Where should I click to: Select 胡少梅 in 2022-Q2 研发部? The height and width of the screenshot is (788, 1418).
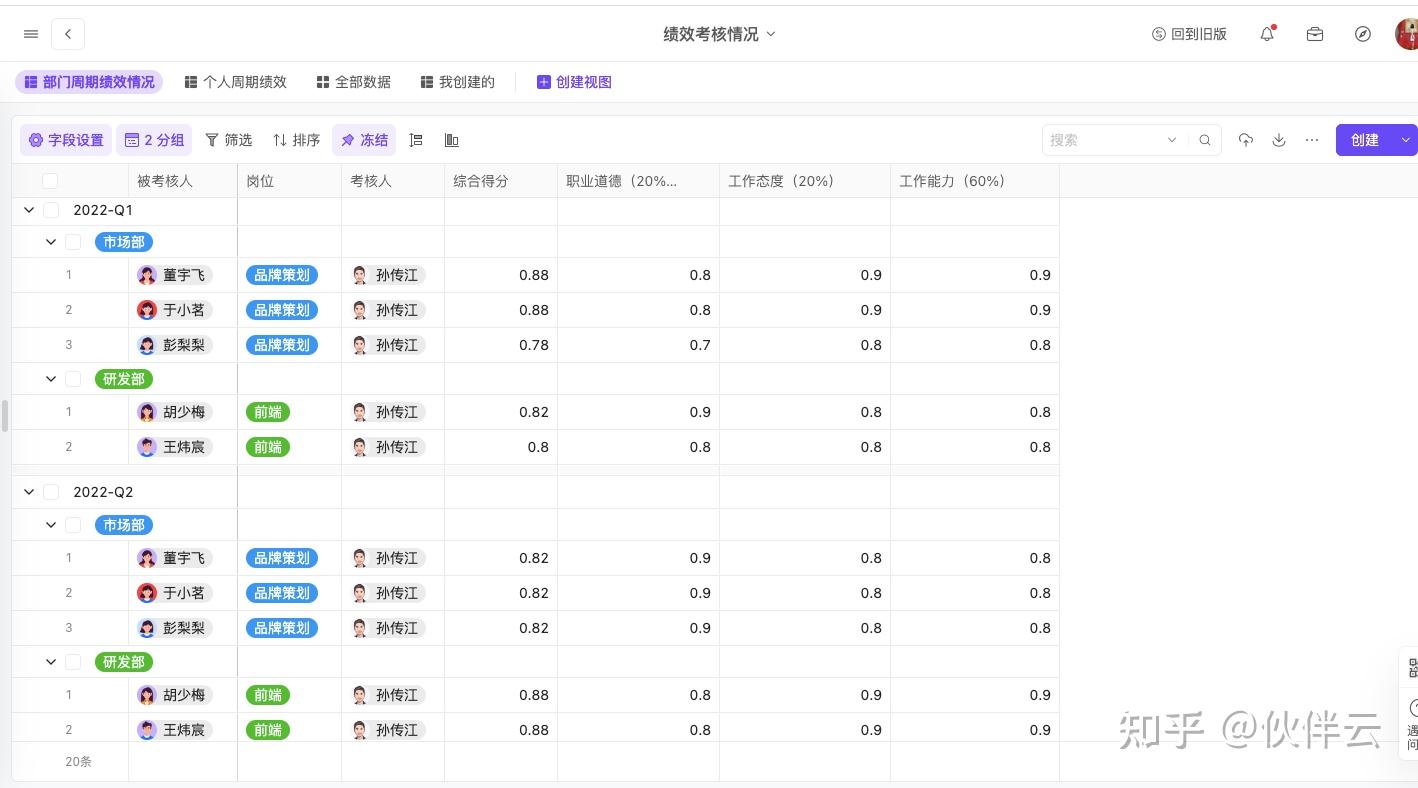pos(175,695)
